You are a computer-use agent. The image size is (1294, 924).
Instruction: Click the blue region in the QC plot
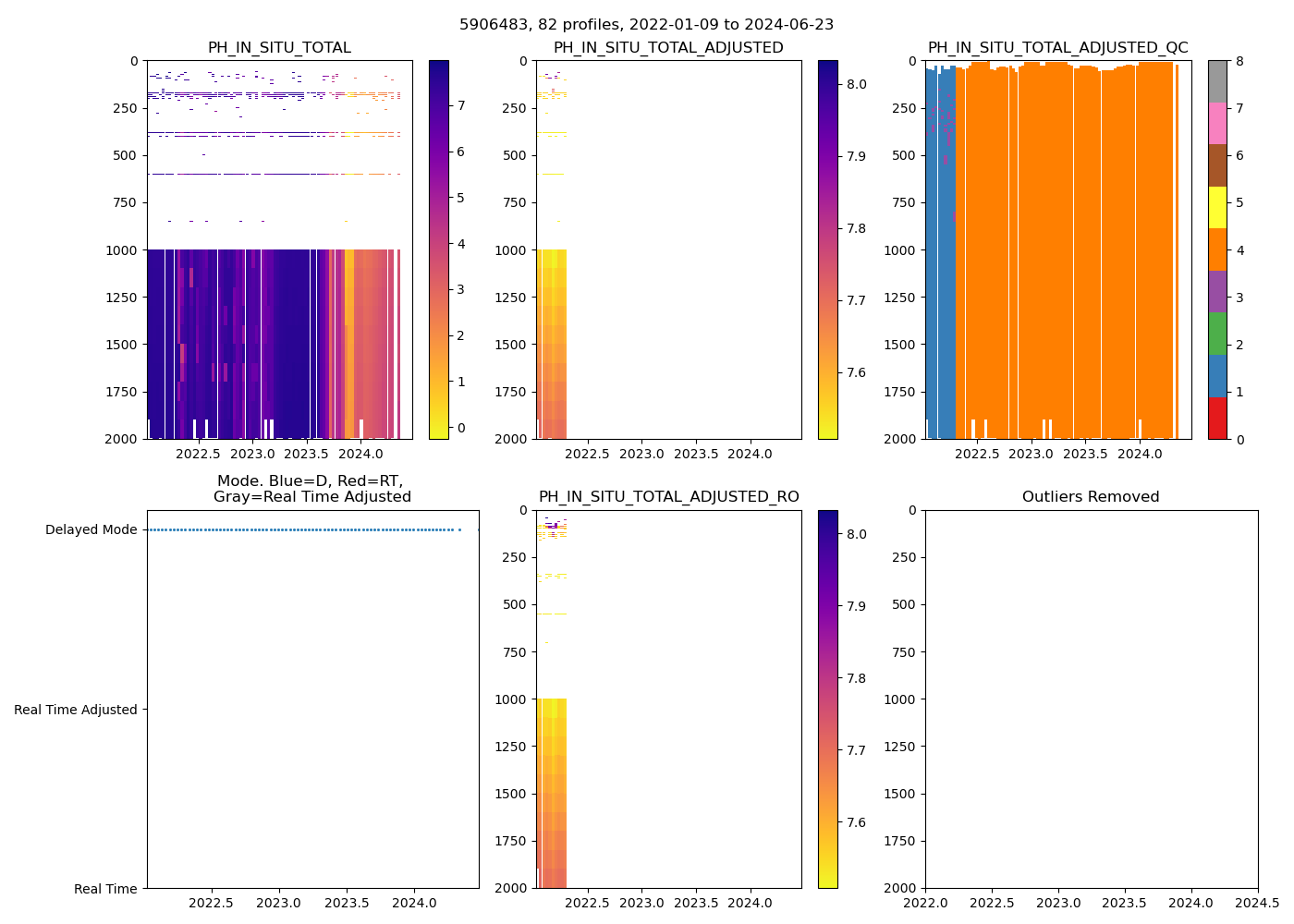click(x=938, y=277)
